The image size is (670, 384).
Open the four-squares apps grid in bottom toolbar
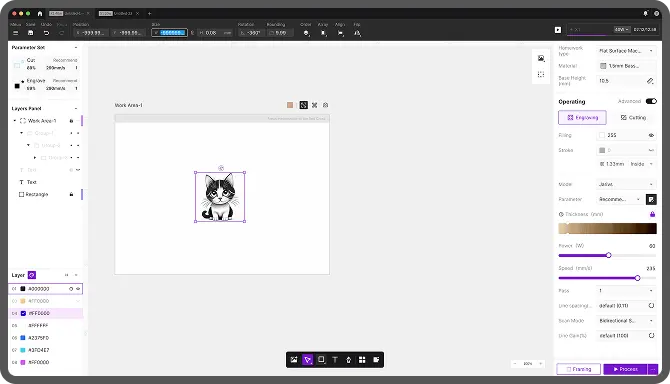click(x=362, y=360)
